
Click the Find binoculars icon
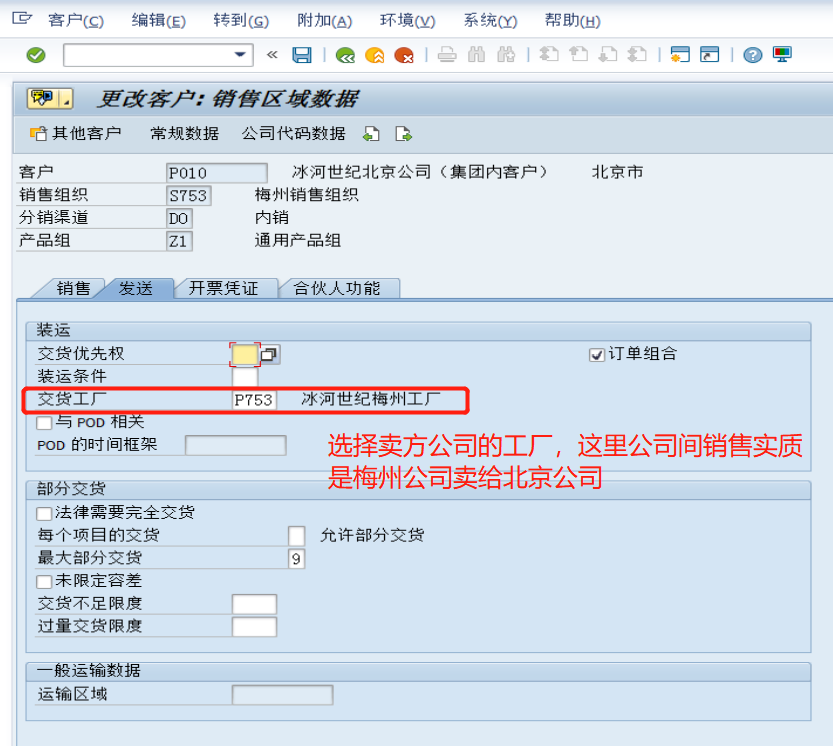477,55
